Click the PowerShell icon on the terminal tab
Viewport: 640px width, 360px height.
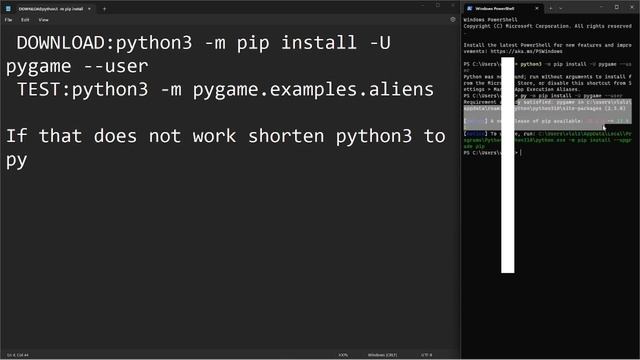469,8
